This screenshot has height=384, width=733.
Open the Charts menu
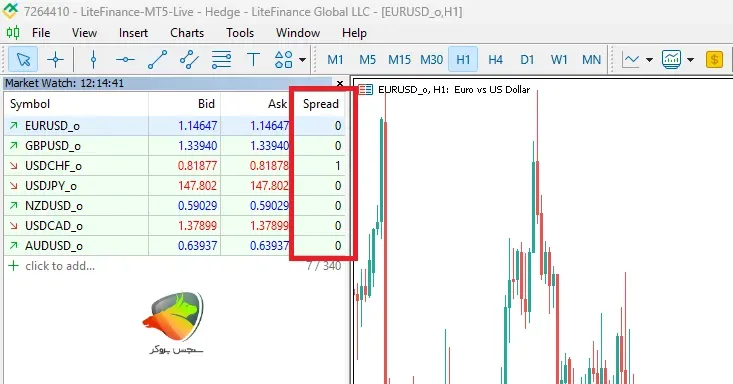(x=187, y=33)
